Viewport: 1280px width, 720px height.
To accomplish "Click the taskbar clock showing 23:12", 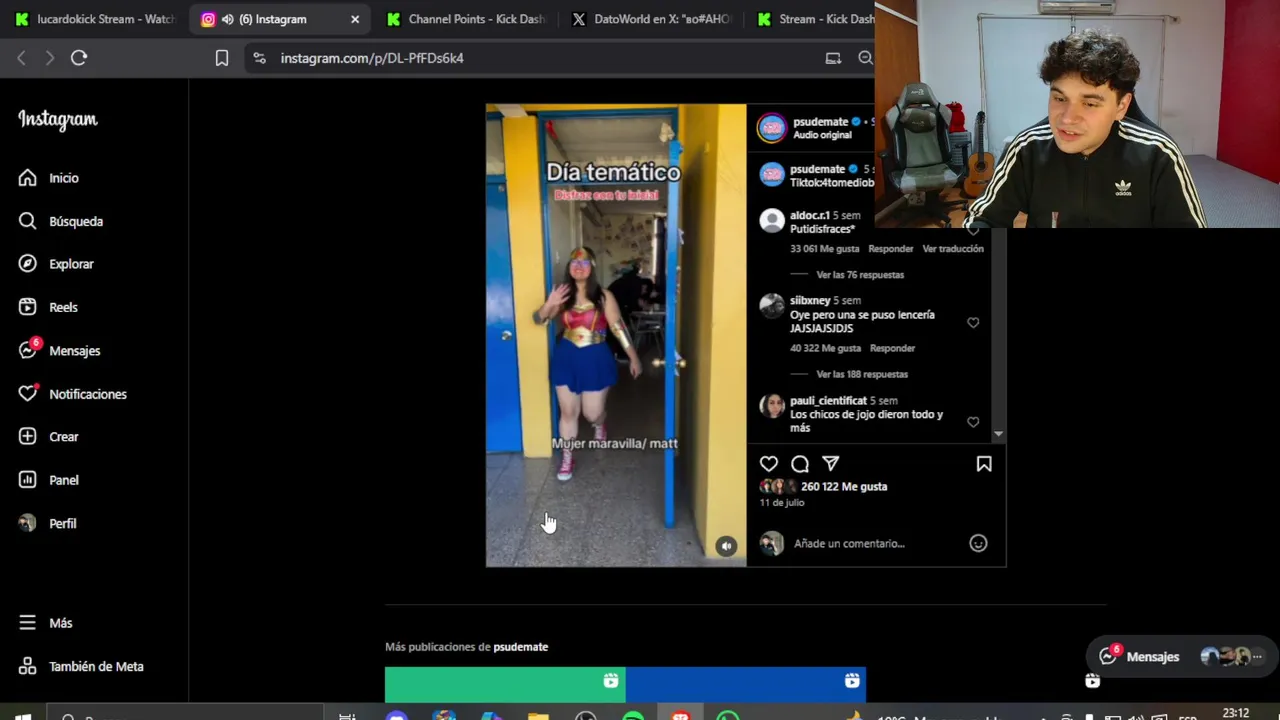I will (1236, 713).
